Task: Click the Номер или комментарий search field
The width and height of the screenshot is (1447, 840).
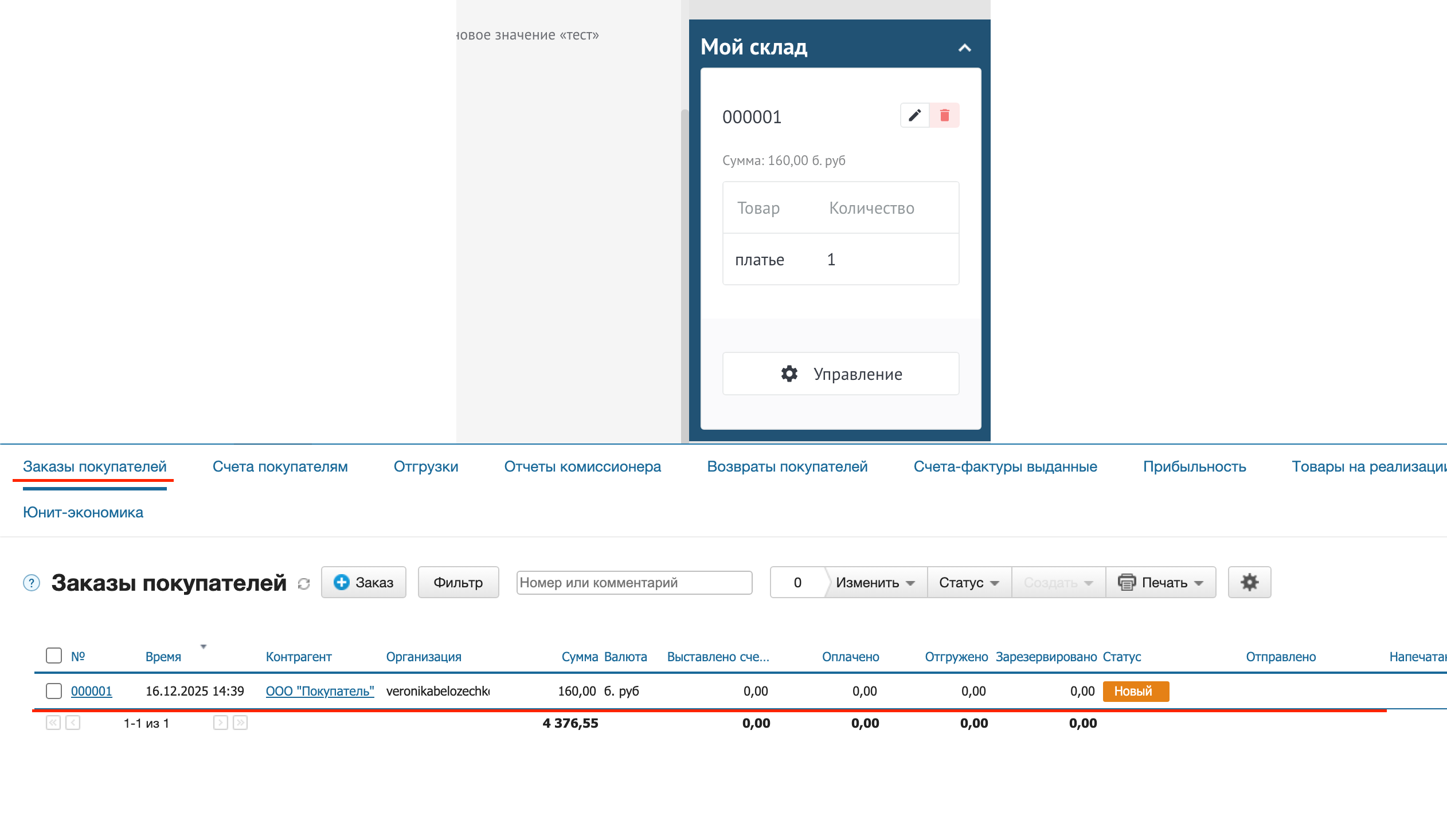Action: [634, 582]
